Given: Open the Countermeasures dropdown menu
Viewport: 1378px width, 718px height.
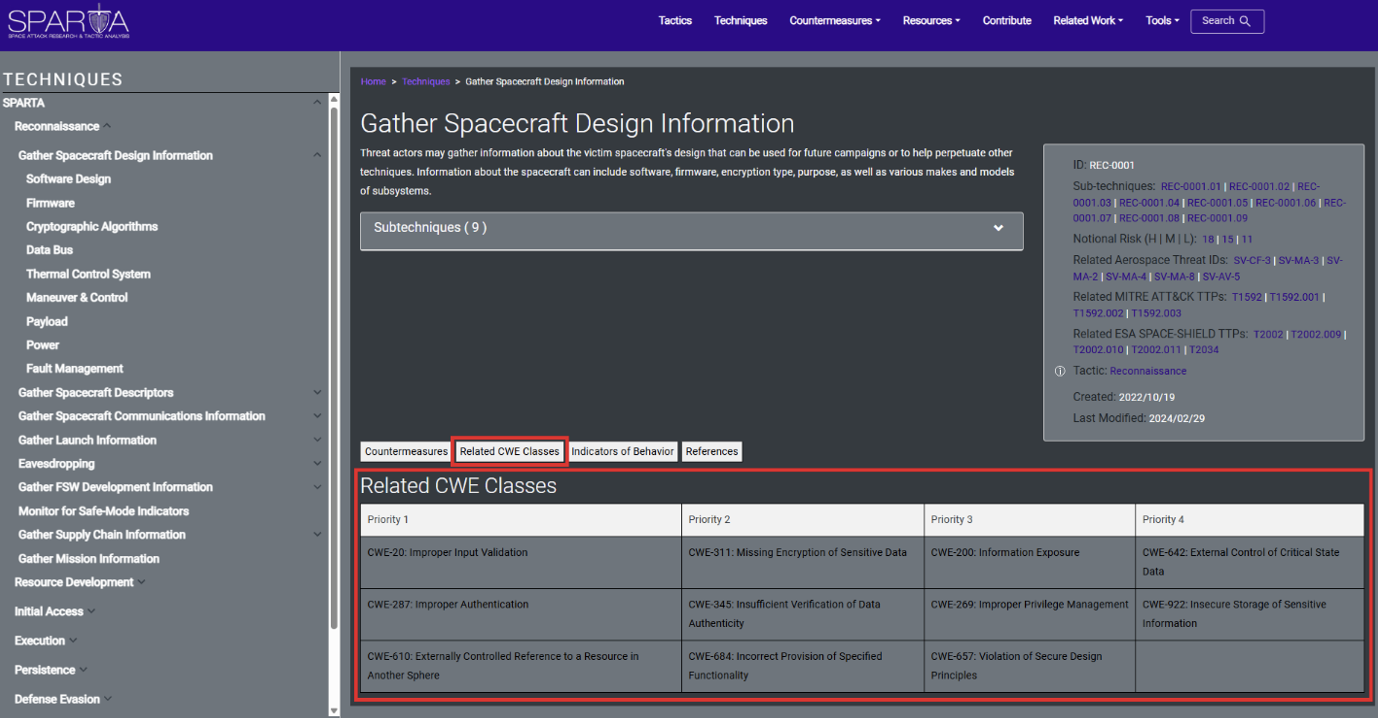Looking at the screenshot, I should [835, 21].
